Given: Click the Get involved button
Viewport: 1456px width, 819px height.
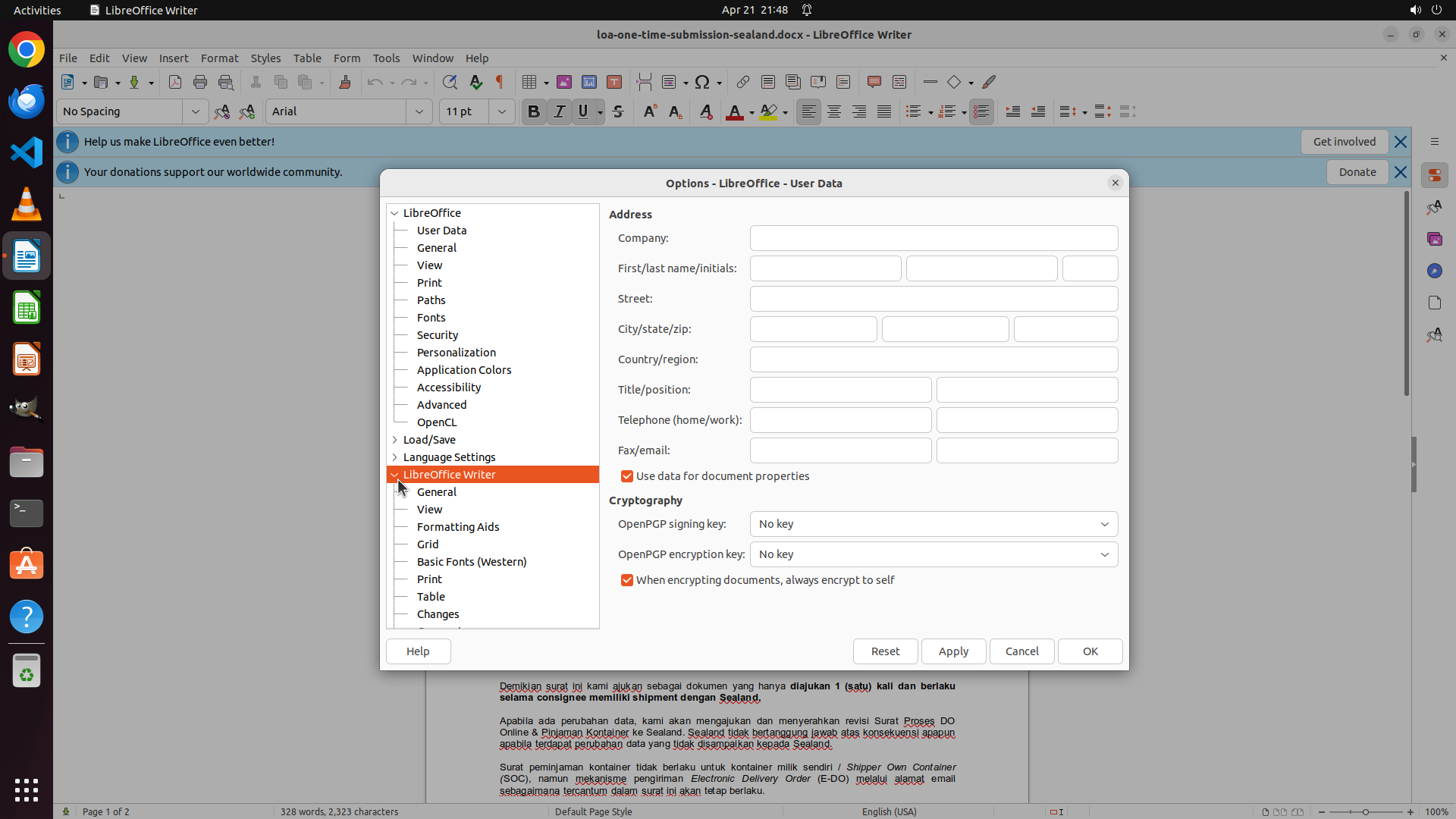Looking at the screenshot, I should 1344,142.
